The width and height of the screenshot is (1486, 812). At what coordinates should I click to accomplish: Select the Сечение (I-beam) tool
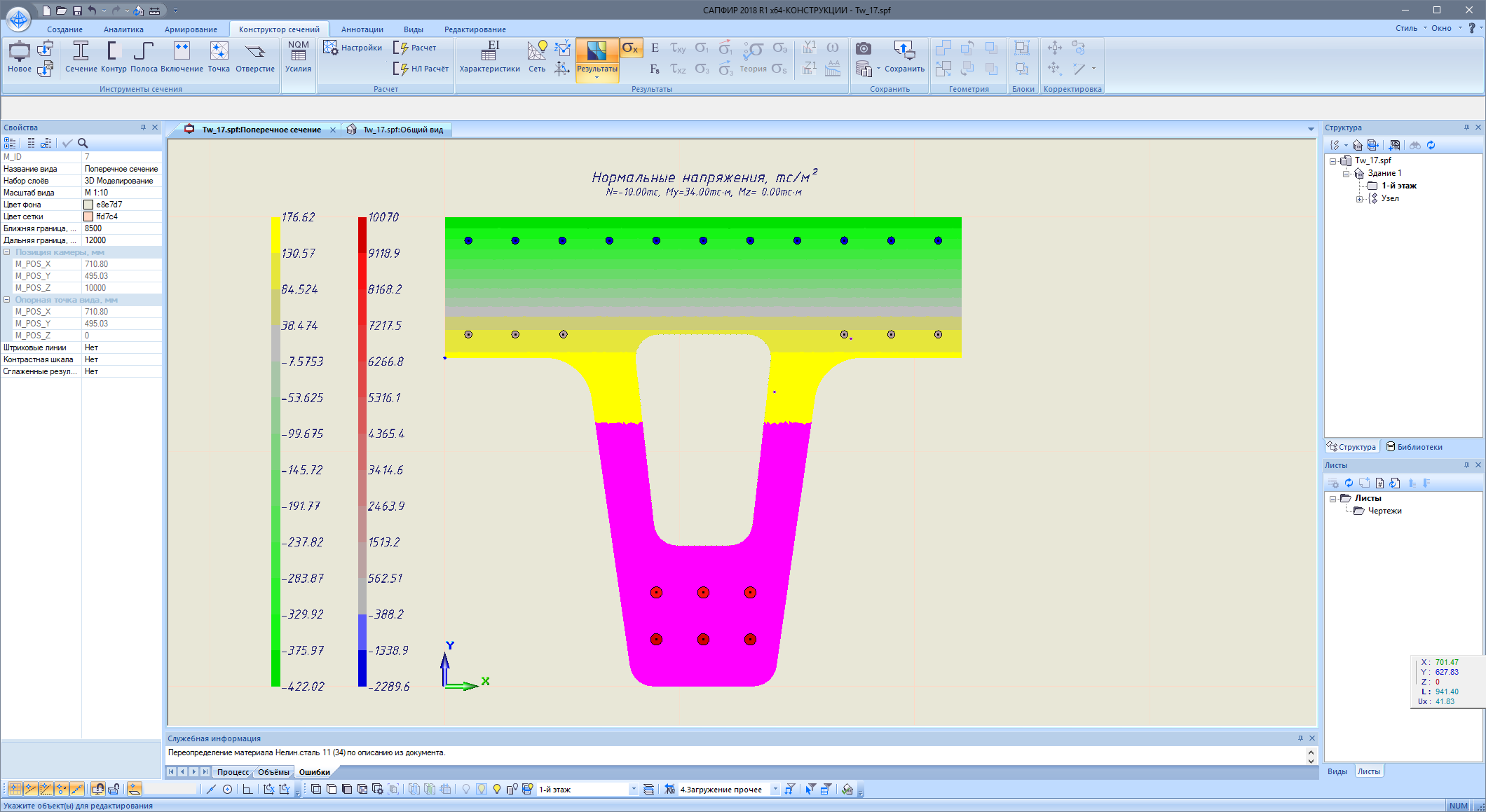click(x=81, y=56)
